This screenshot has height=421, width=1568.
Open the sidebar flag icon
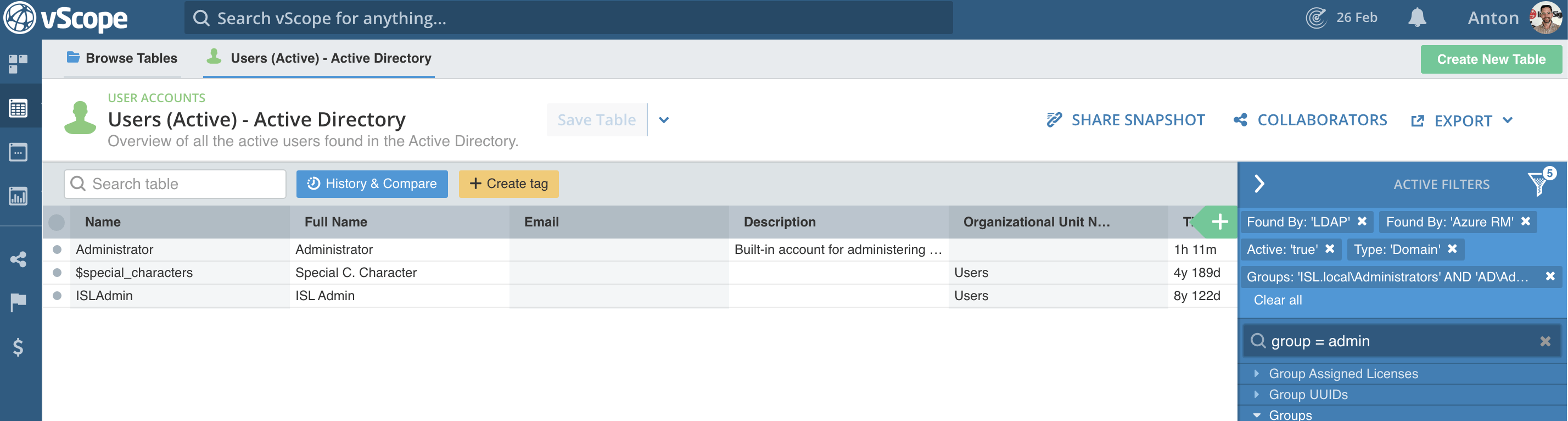(18, 302)
